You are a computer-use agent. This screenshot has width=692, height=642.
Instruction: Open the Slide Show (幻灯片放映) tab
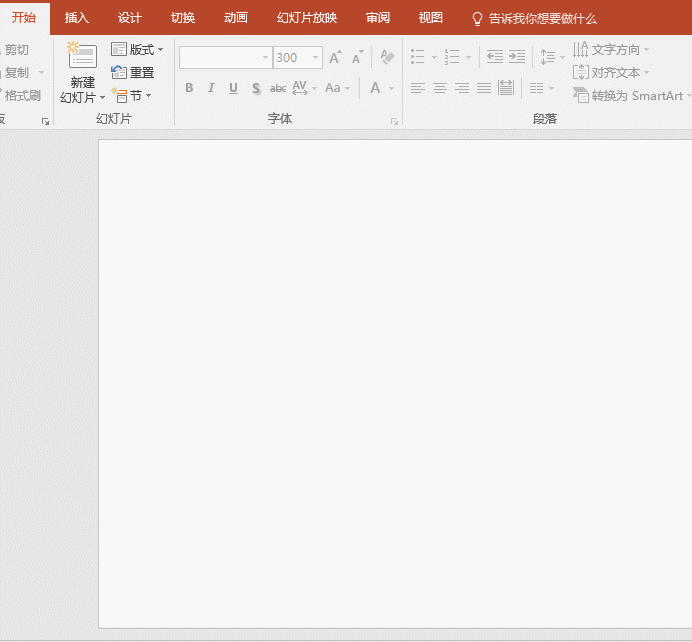click(x=307, y=18)
